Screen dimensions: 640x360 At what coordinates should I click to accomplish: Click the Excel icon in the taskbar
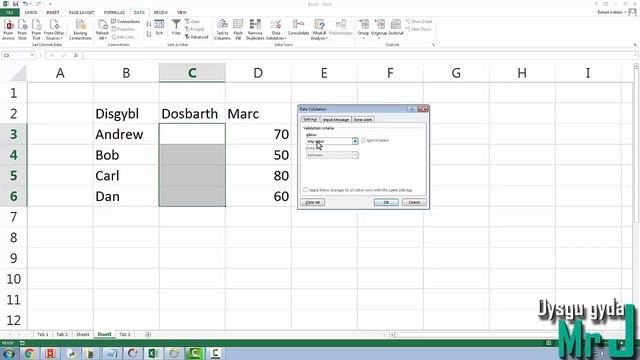pos(153,353)
